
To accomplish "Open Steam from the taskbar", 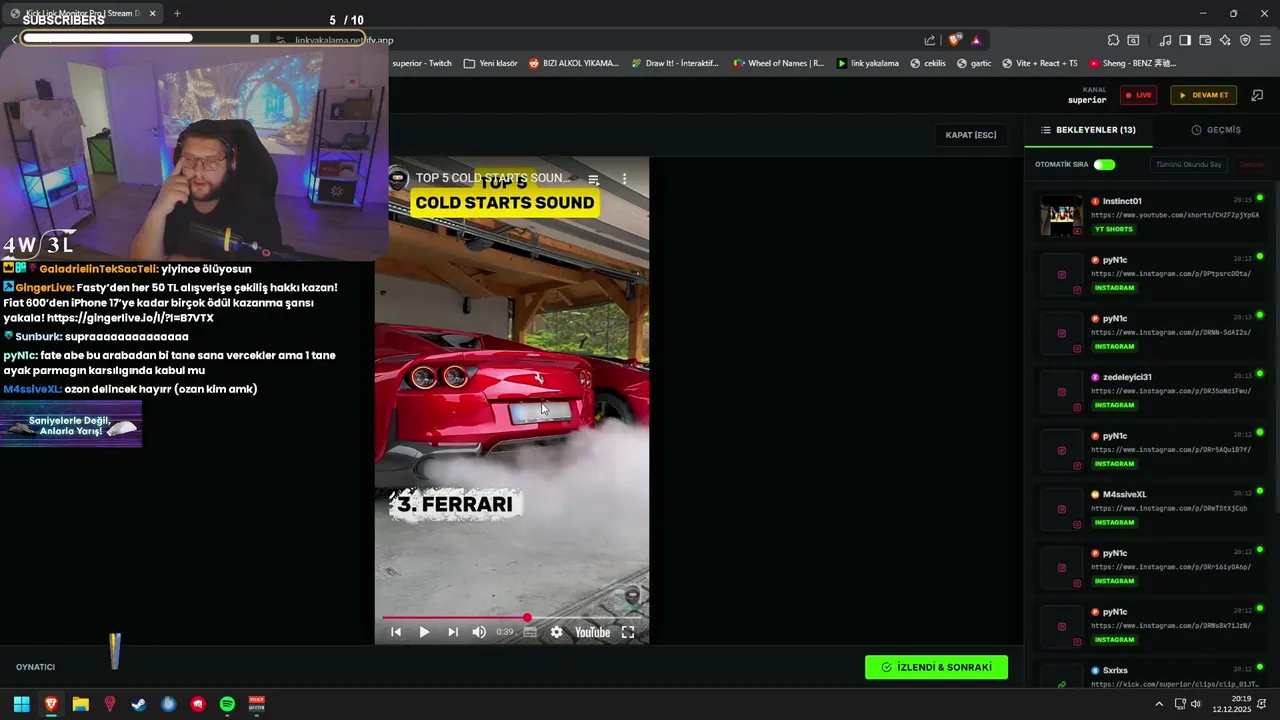I will pos(139,704).
